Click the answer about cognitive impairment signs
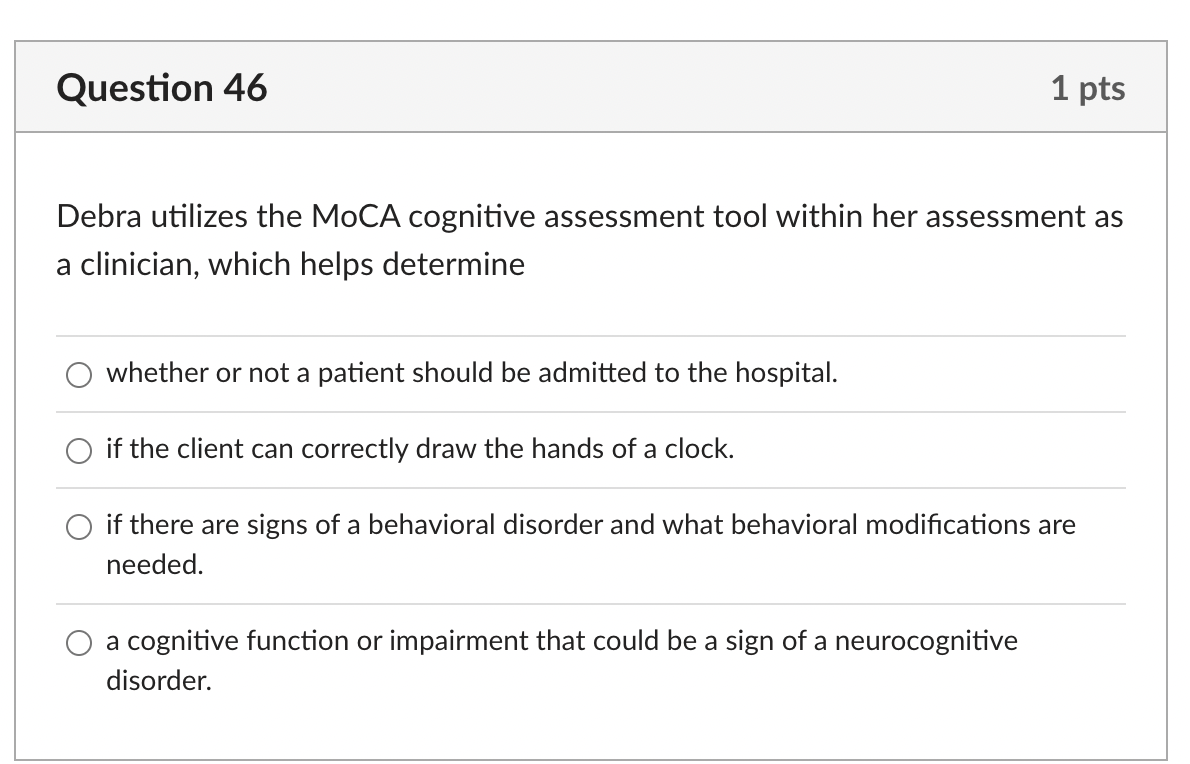The image size is (1190, 764). 560,641
